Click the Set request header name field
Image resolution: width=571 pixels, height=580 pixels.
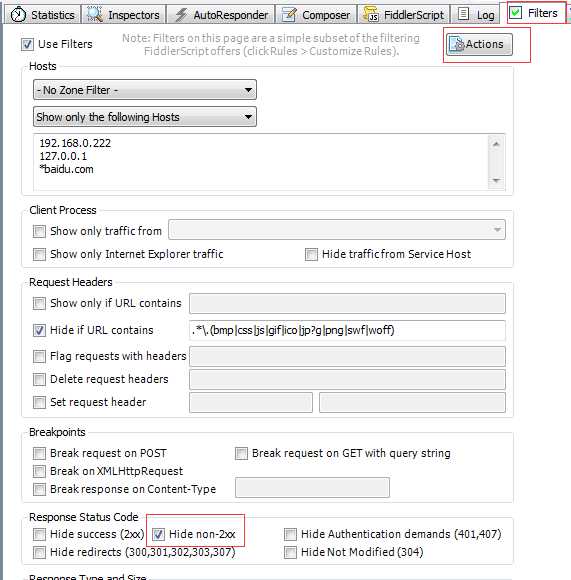click(x=251, y=402)
